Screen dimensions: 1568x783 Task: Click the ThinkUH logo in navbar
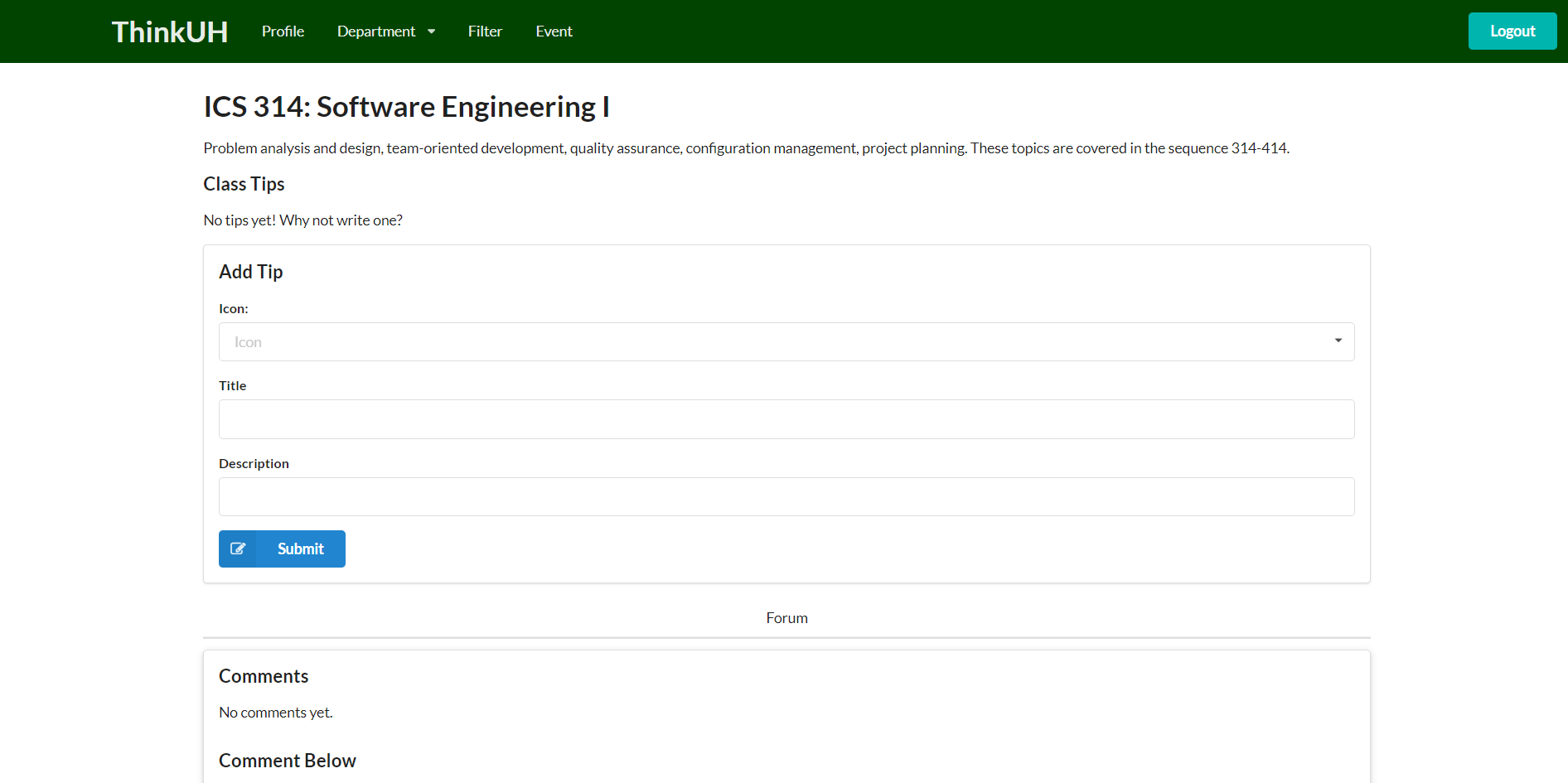point(169,31)
